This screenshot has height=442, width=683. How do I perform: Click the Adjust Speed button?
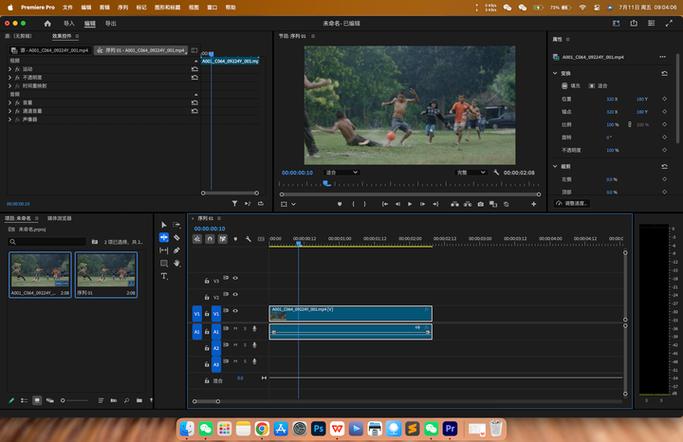(x=572, y=203)
